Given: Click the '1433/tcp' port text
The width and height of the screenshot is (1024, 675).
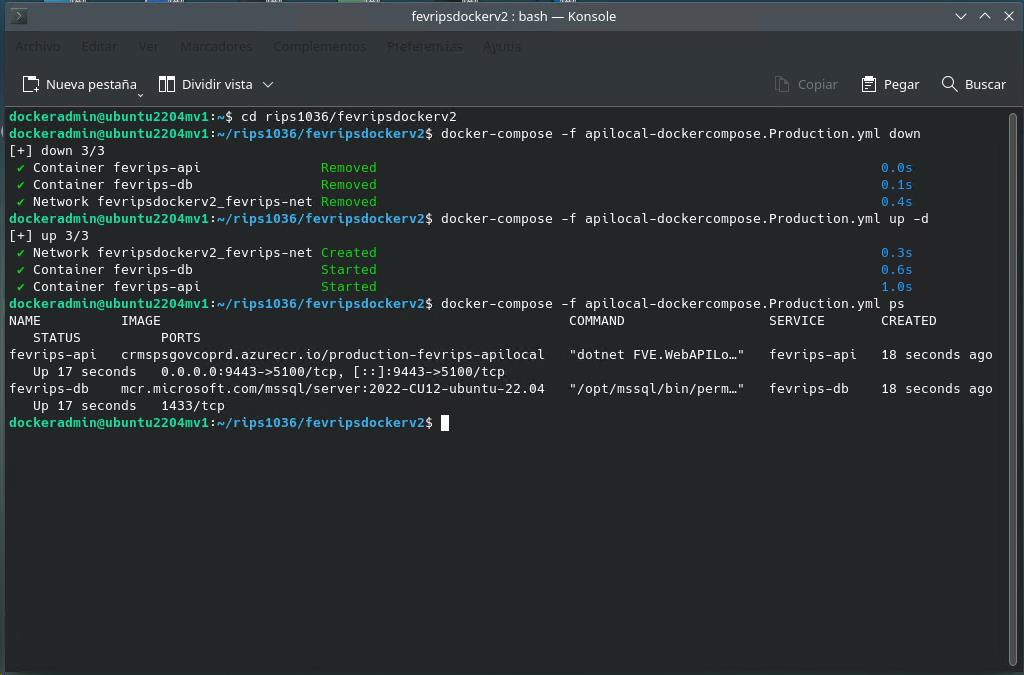Looking at the screenshot, I should click(193, 405).
